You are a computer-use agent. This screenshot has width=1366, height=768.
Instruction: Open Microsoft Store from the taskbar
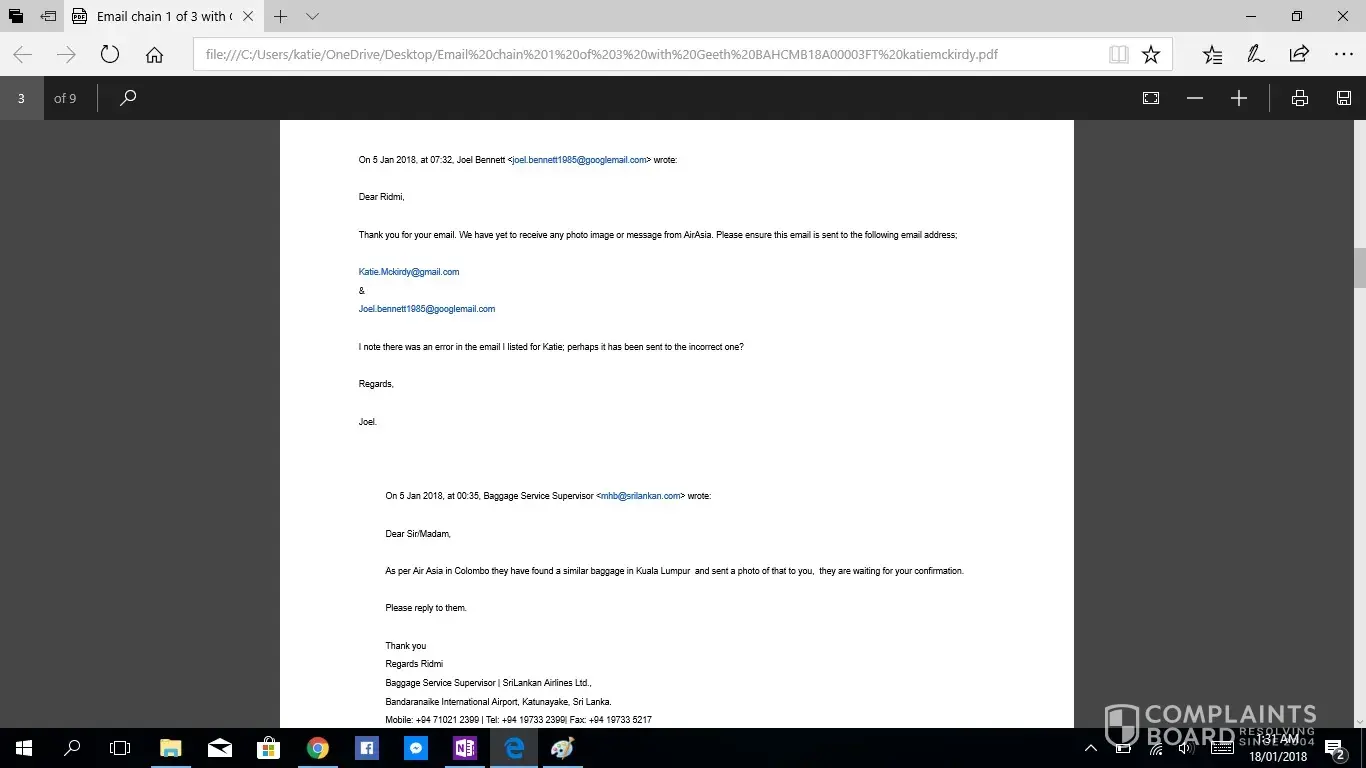coord(269,748)
